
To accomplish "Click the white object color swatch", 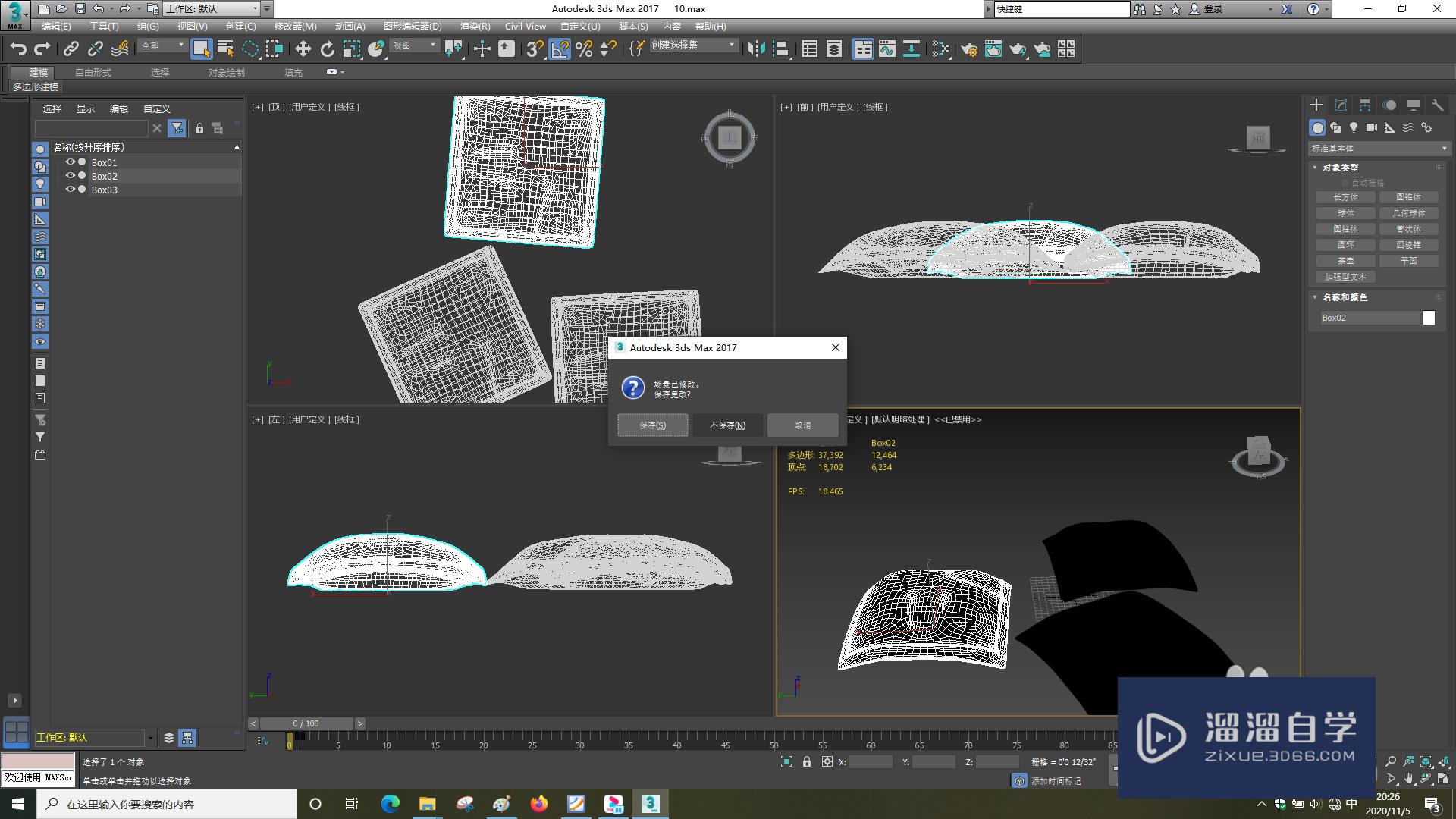I will point(1429,318).
